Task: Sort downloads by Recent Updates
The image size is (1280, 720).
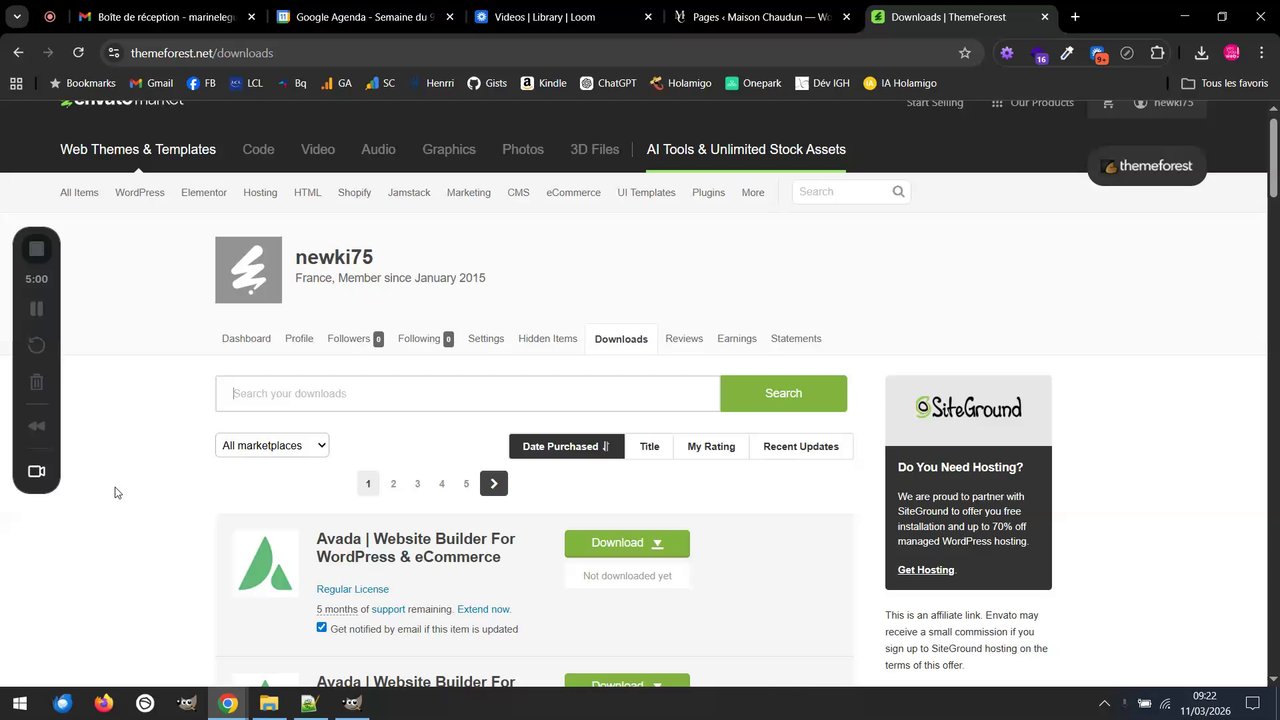Action: point(801,447)
